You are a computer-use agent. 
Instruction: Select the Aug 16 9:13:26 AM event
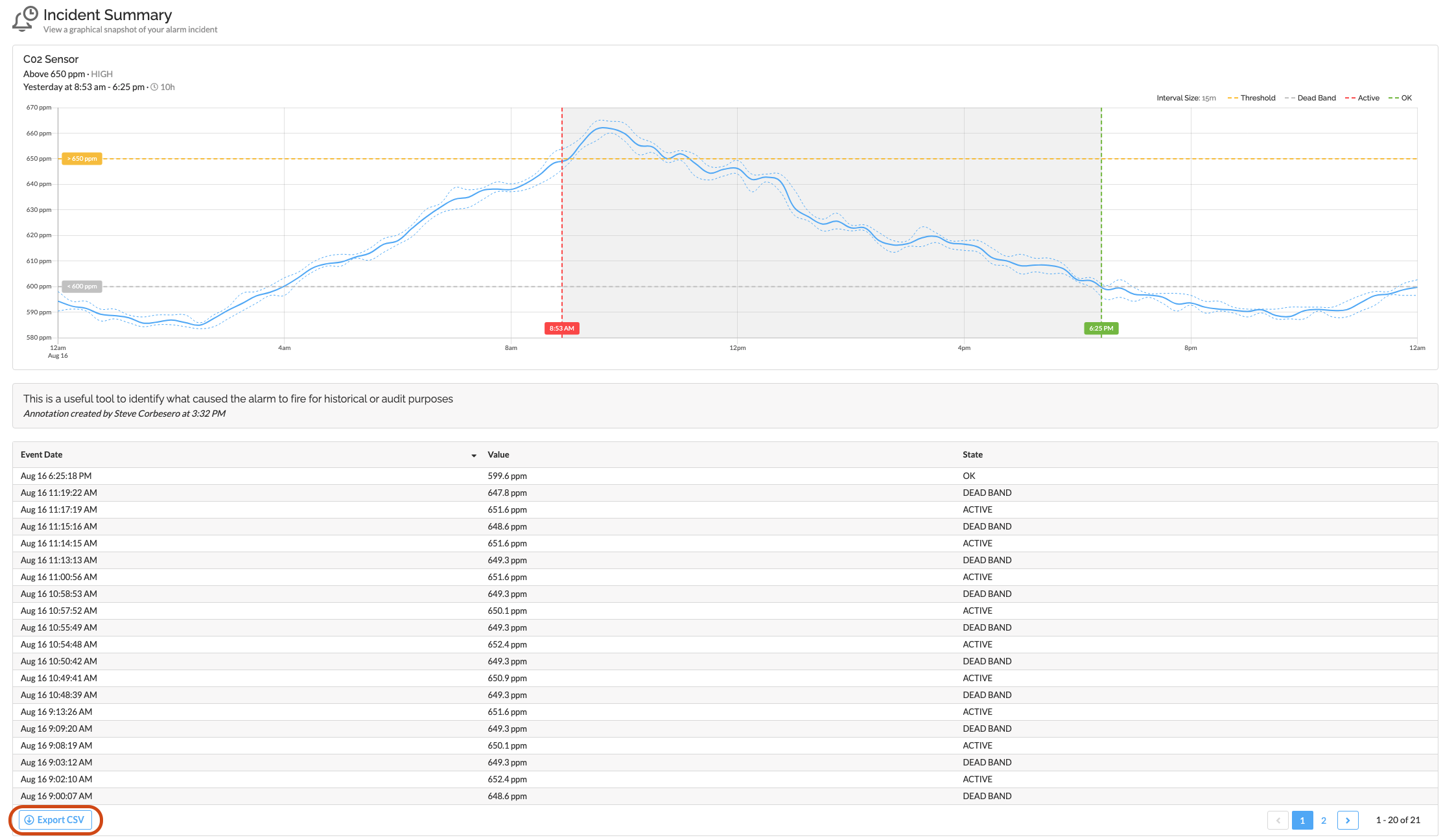[x=725, y=712]
